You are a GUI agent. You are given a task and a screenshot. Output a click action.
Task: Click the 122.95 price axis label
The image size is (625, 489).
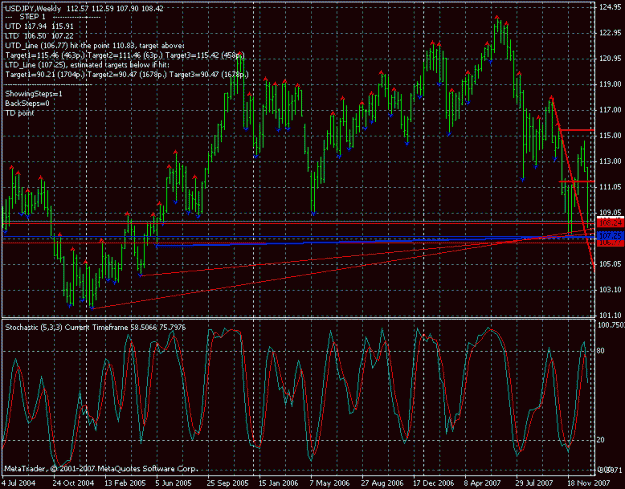point(610,33)
